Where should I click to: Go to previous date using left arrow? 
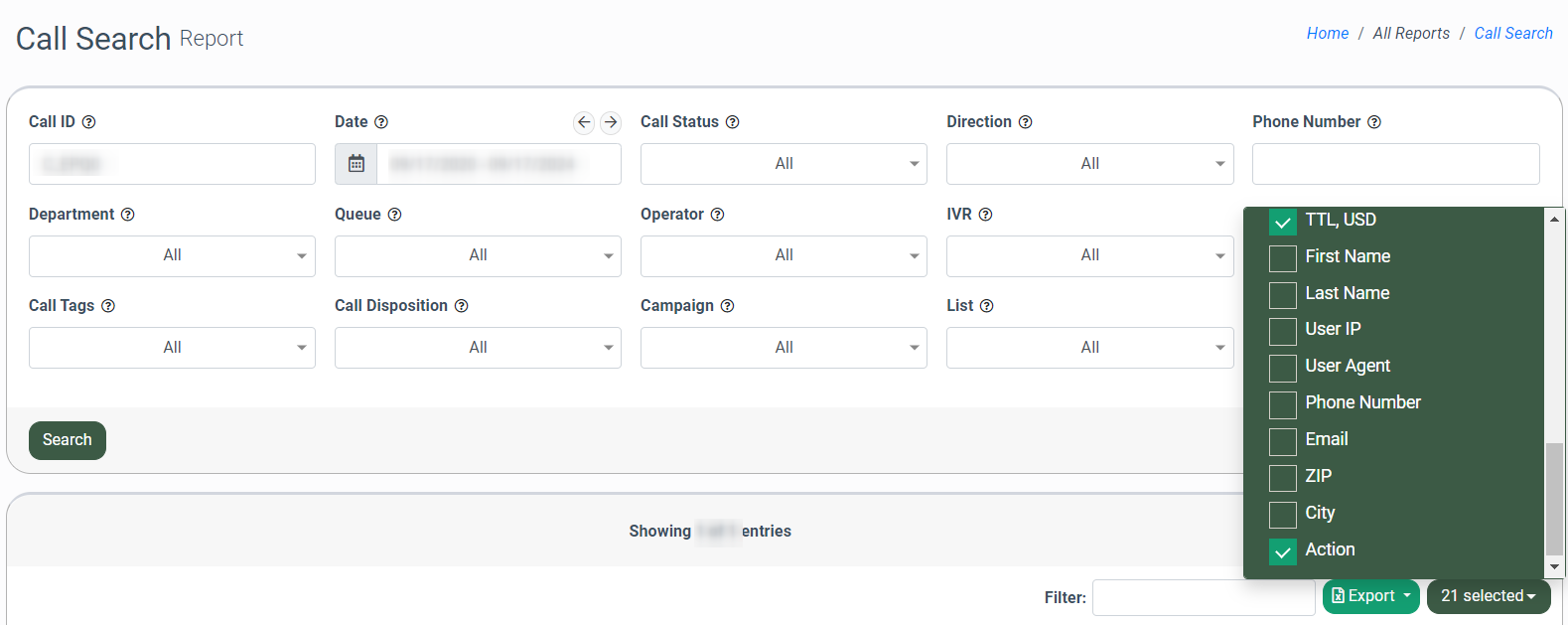click(x=584, y=122)
